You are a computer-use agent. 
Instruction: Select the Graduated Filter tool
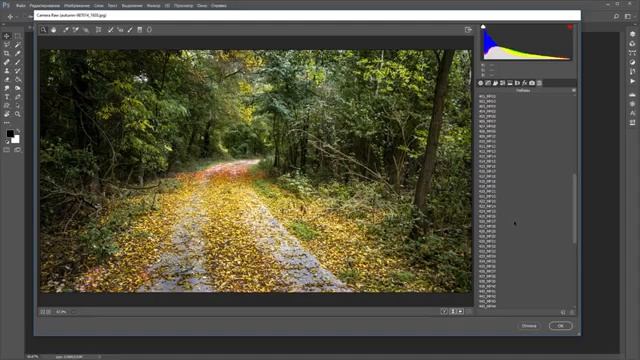pyautogui.click(x=140, y=30)
